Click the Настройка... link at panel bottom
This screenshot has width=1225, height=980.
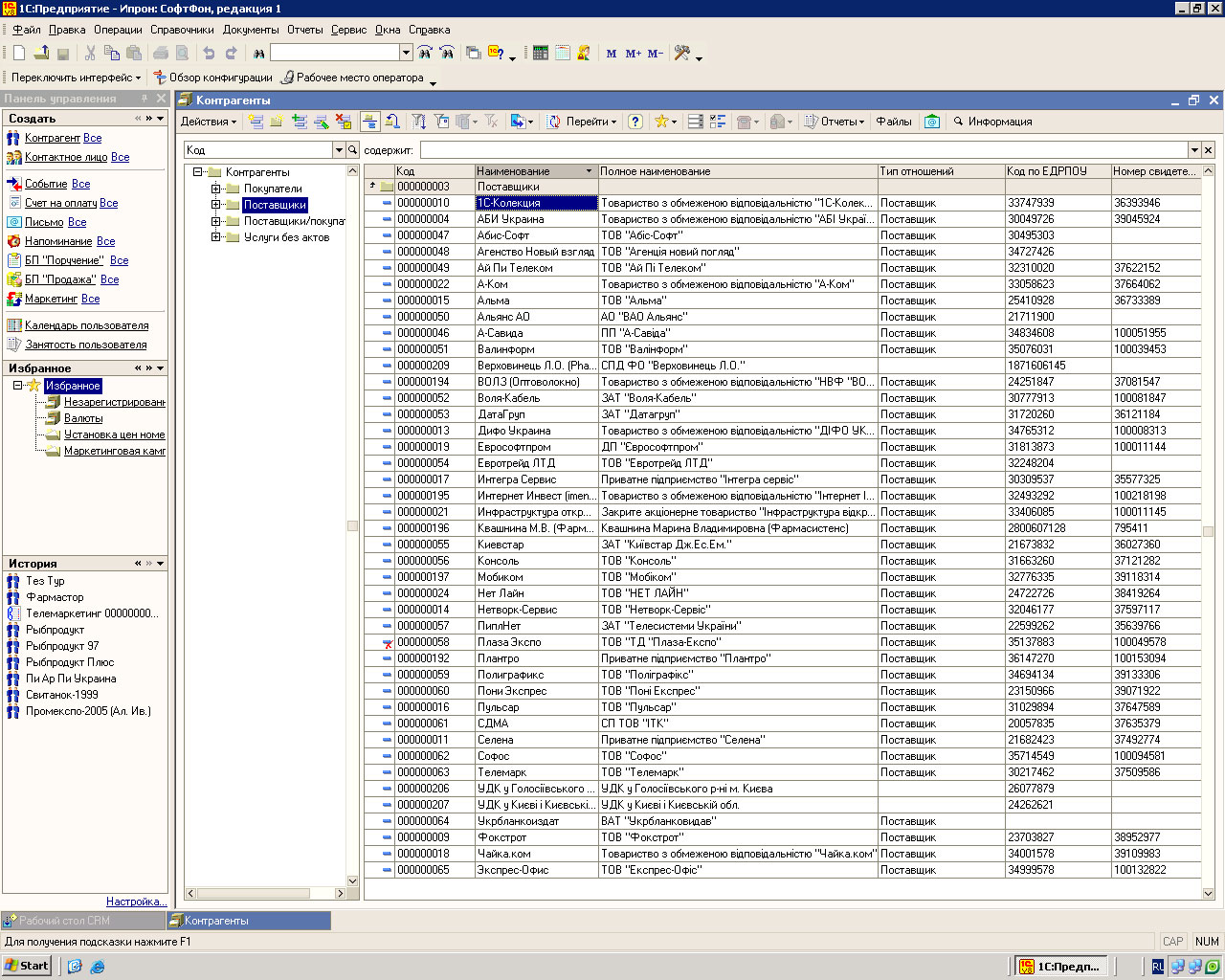pos(137,902)
